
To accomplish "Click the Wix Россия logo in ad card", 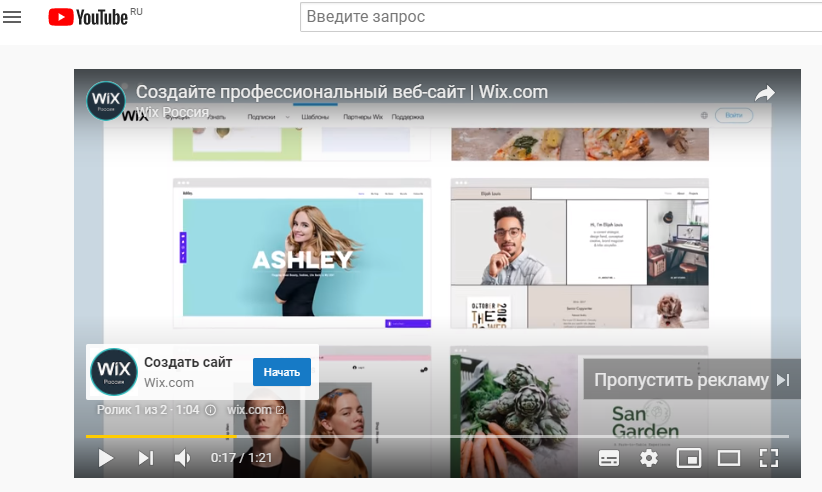I will [114, 372].
